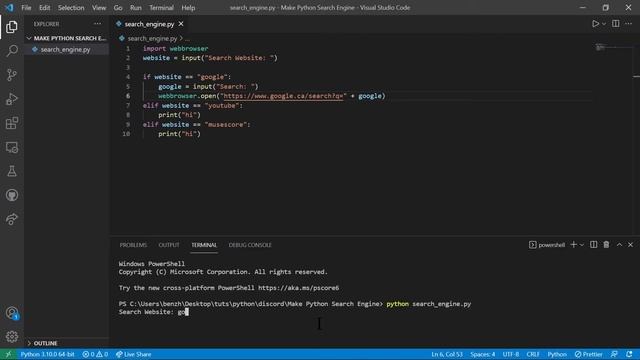Start Live Share from status bar
Screen dimensions: 640x360
(x=133, y=354)
